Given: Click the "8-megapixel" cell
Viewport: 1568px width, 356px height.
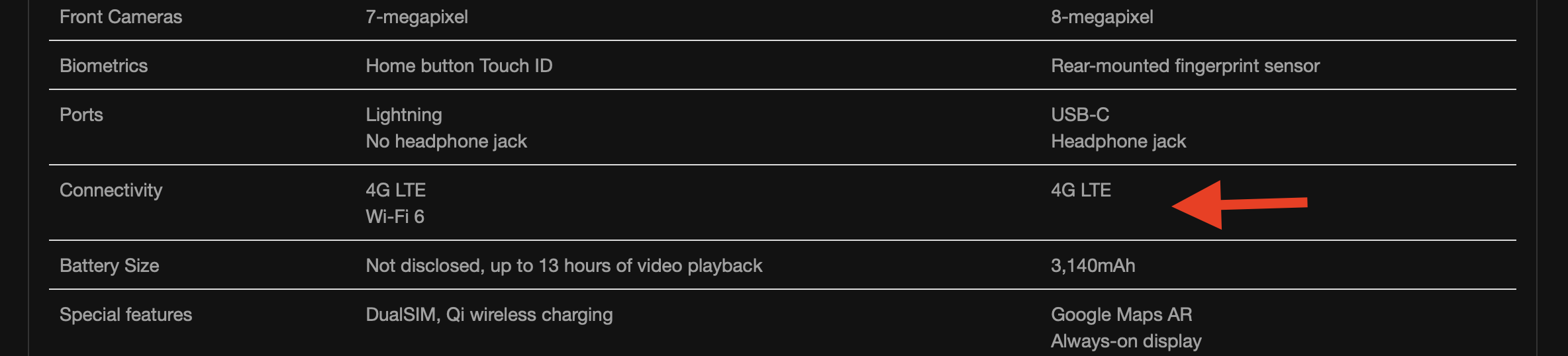Looking at the screenshot, I should pos(1102,17).
